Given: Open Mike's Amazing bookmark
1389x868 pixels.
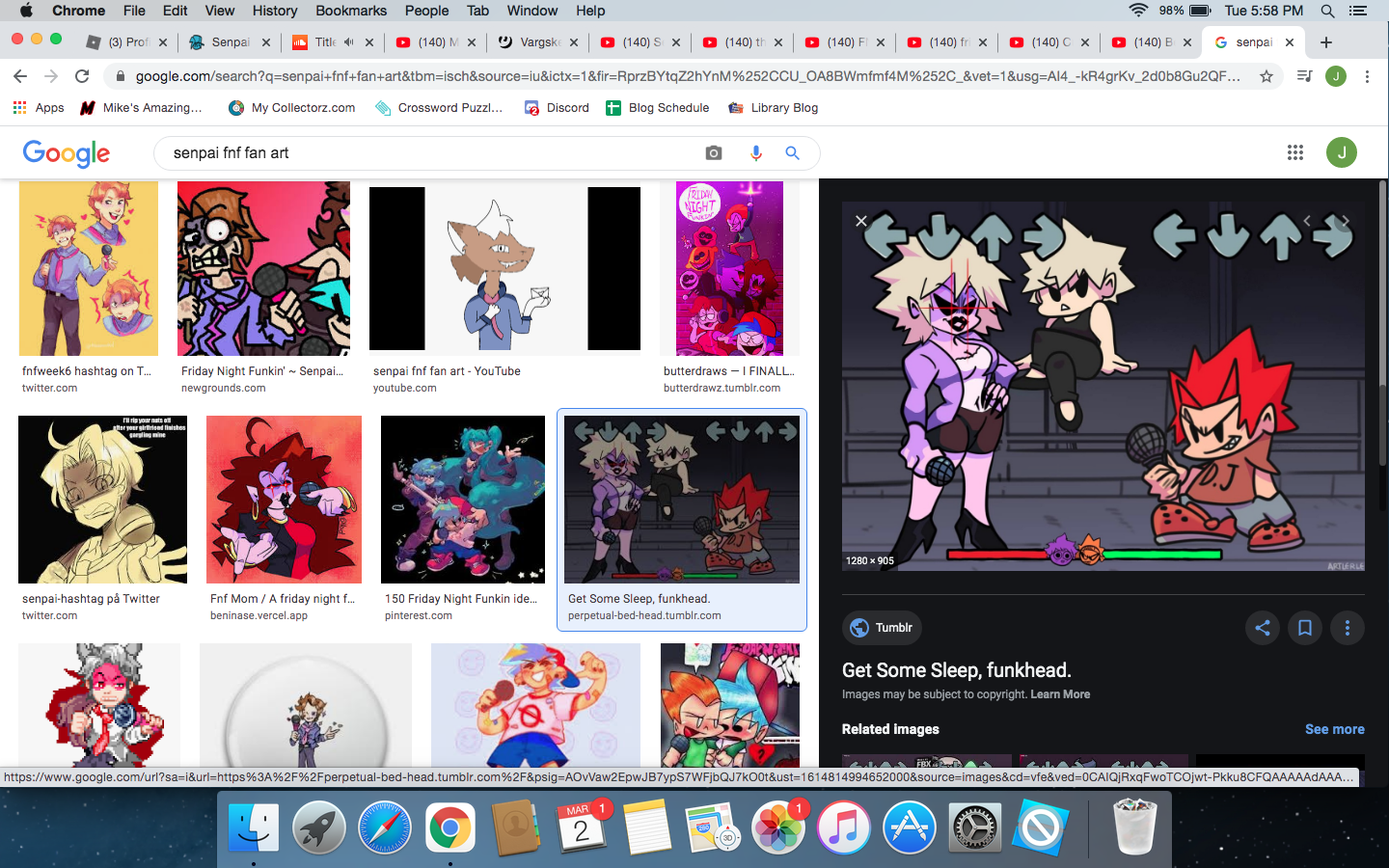Looking at the screenshot, I should [141, 108].
